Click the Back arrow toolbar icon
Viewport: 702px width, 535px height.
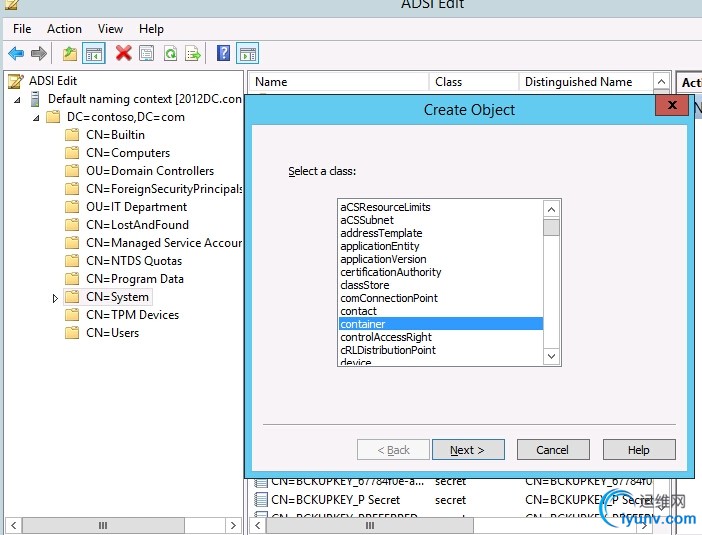coord(16,53)
